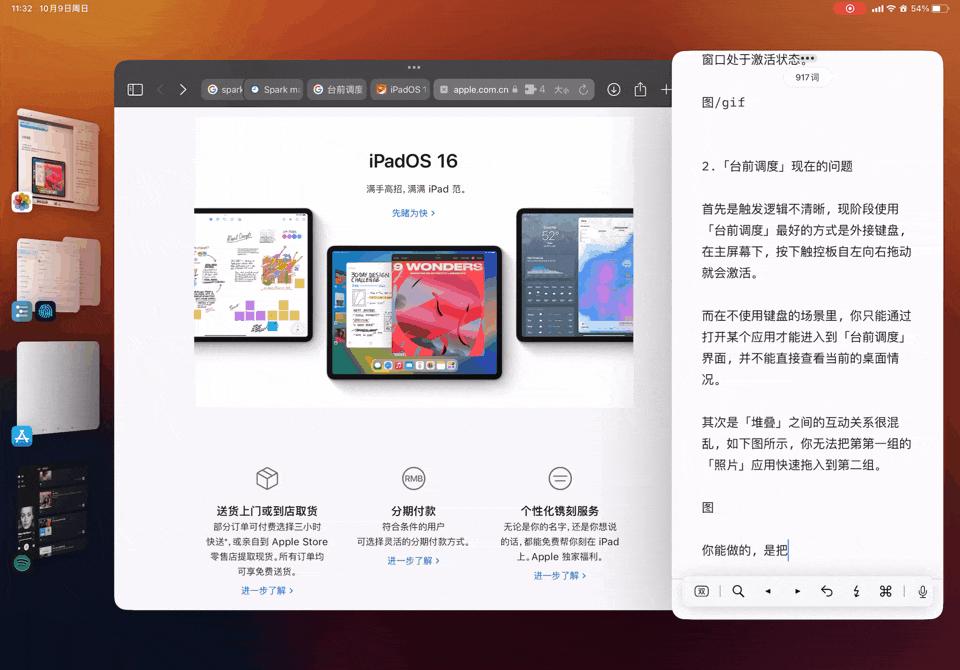Tap the '分期付款' title
The image size is (960, 670).
click(413, 511)
